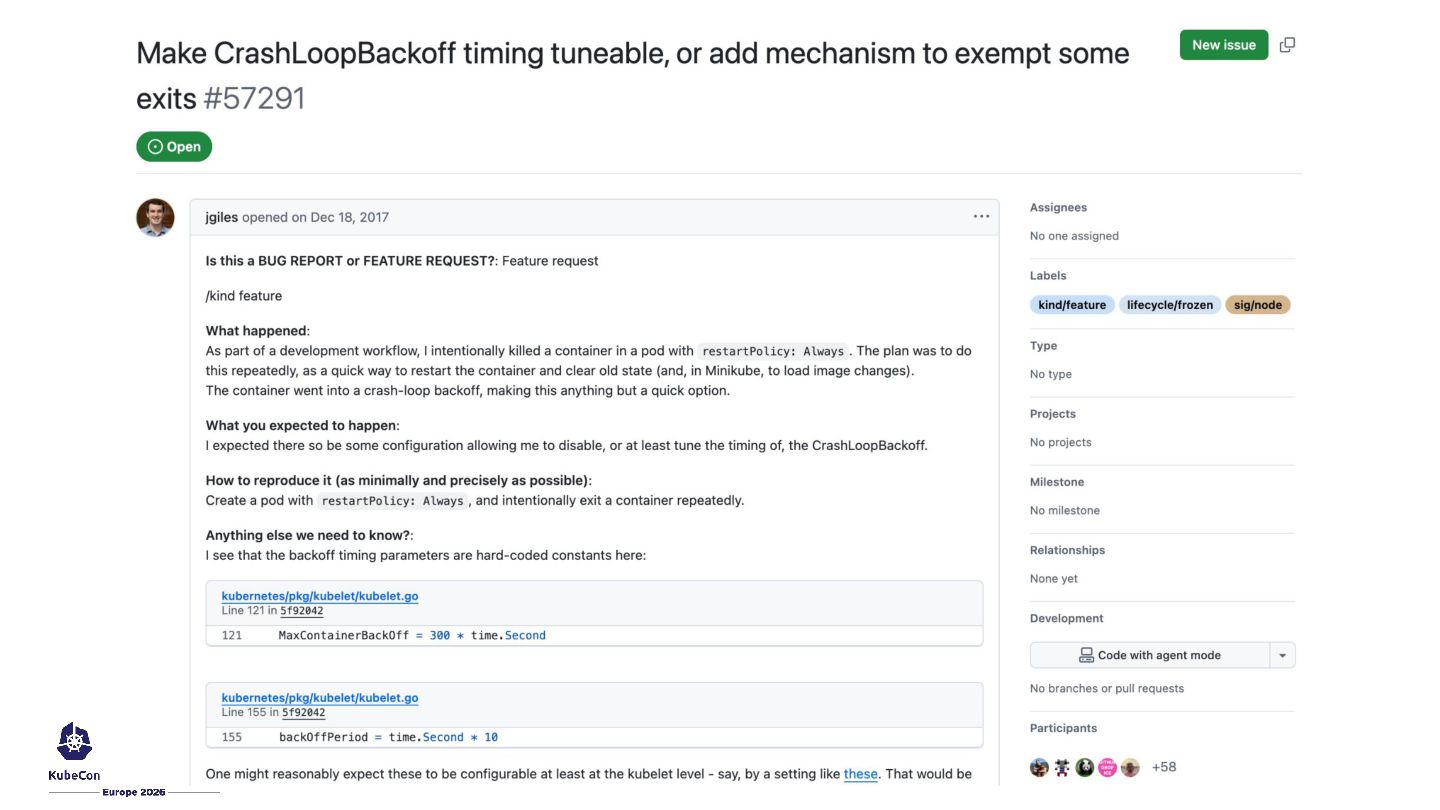Select the kind/feature label
Image resolution: width=1440 pixels, height=810 pixels.
click(x=1072, y=305)
